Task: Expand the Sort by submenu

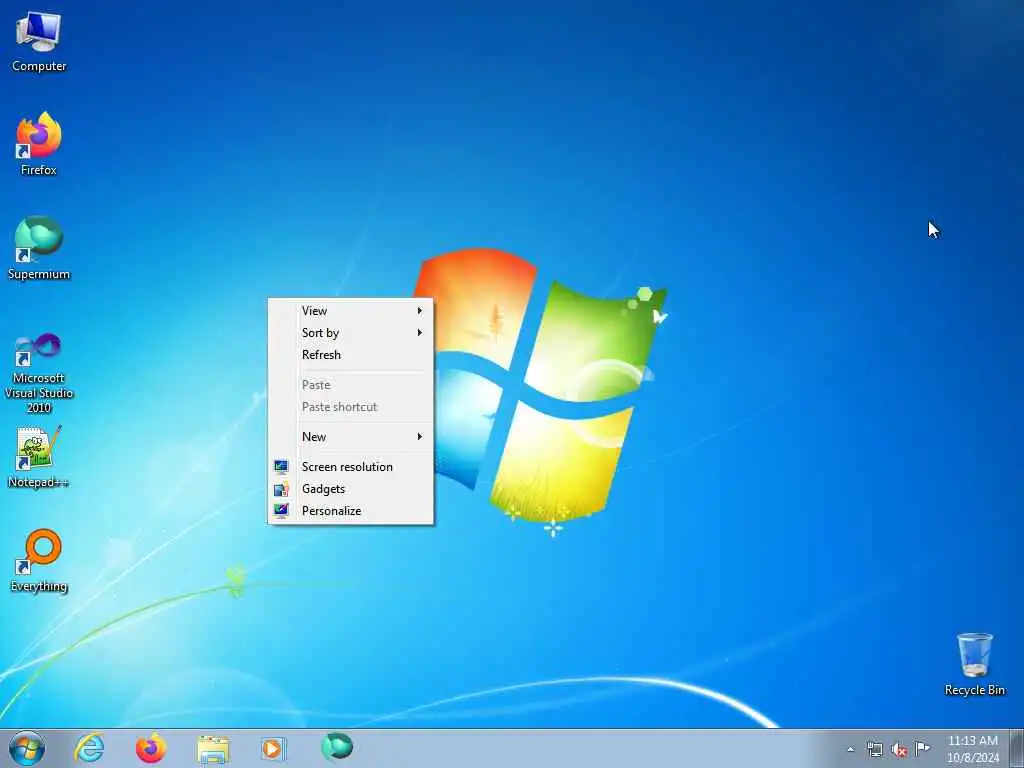Action: click(x=351, y=333)
